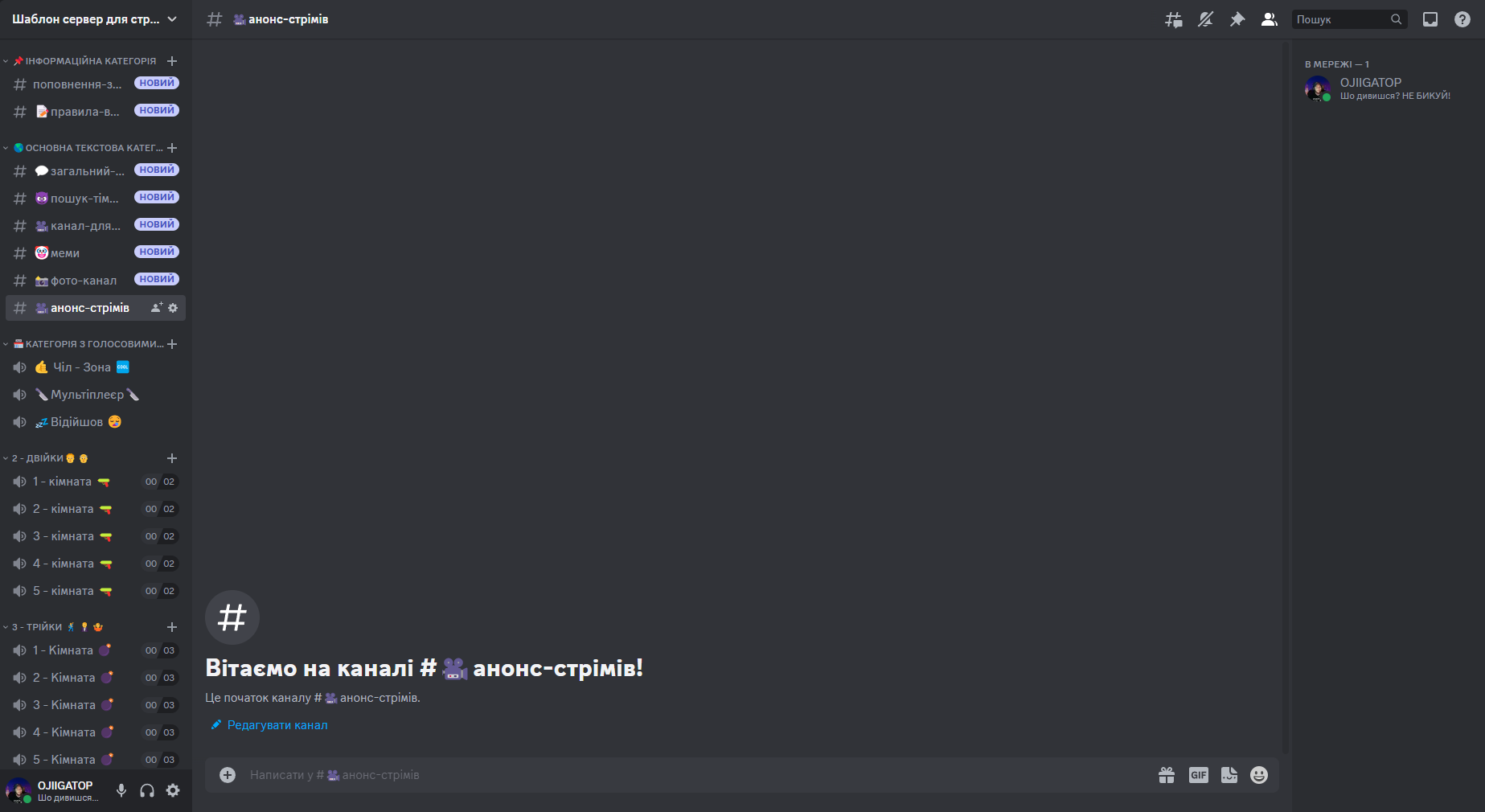Open pinned messages pin icon
The image size is (1485, 812).
(1237, 19)
